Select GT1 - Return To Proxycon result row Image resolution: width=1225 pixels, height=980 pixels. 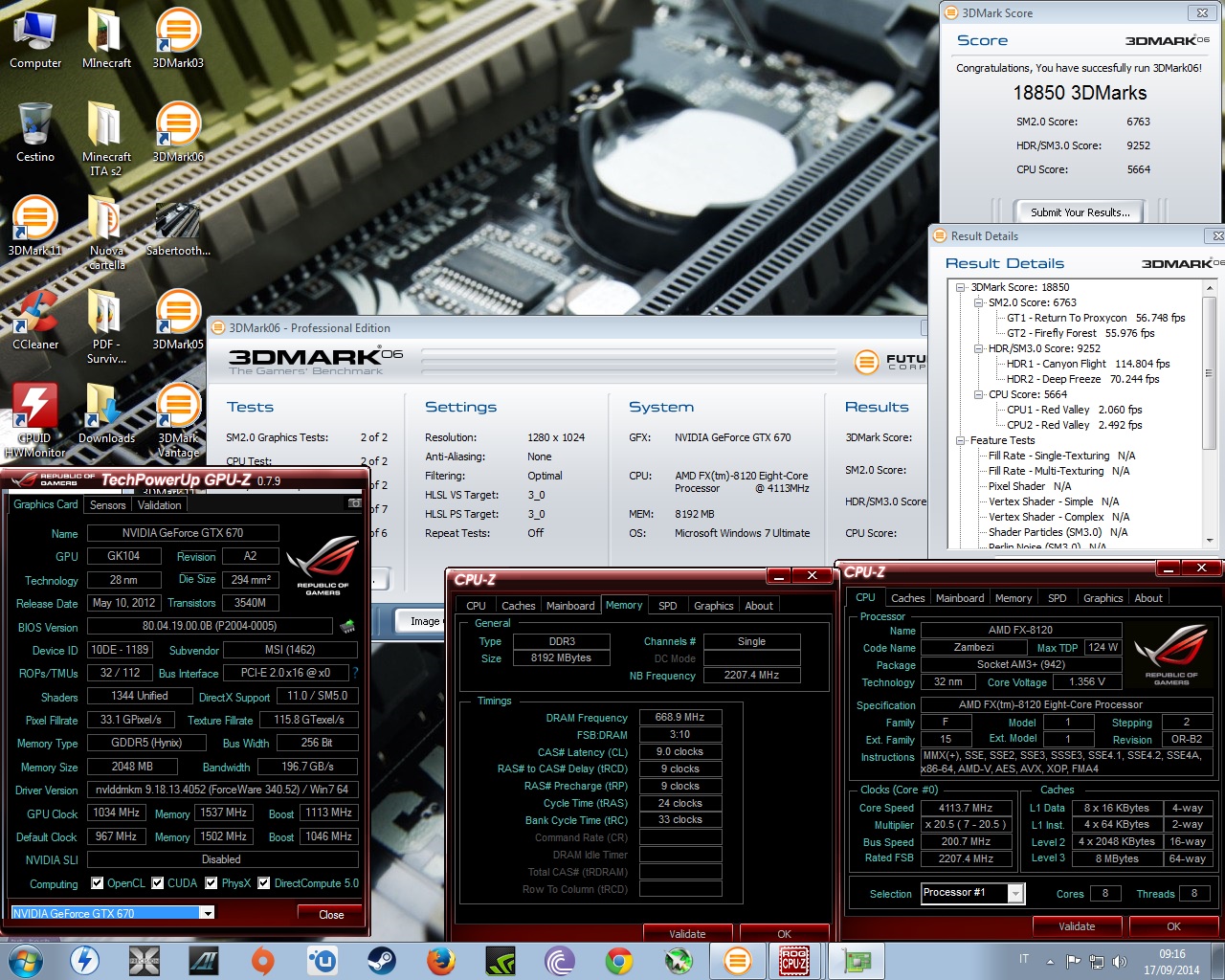[1095, 318]
